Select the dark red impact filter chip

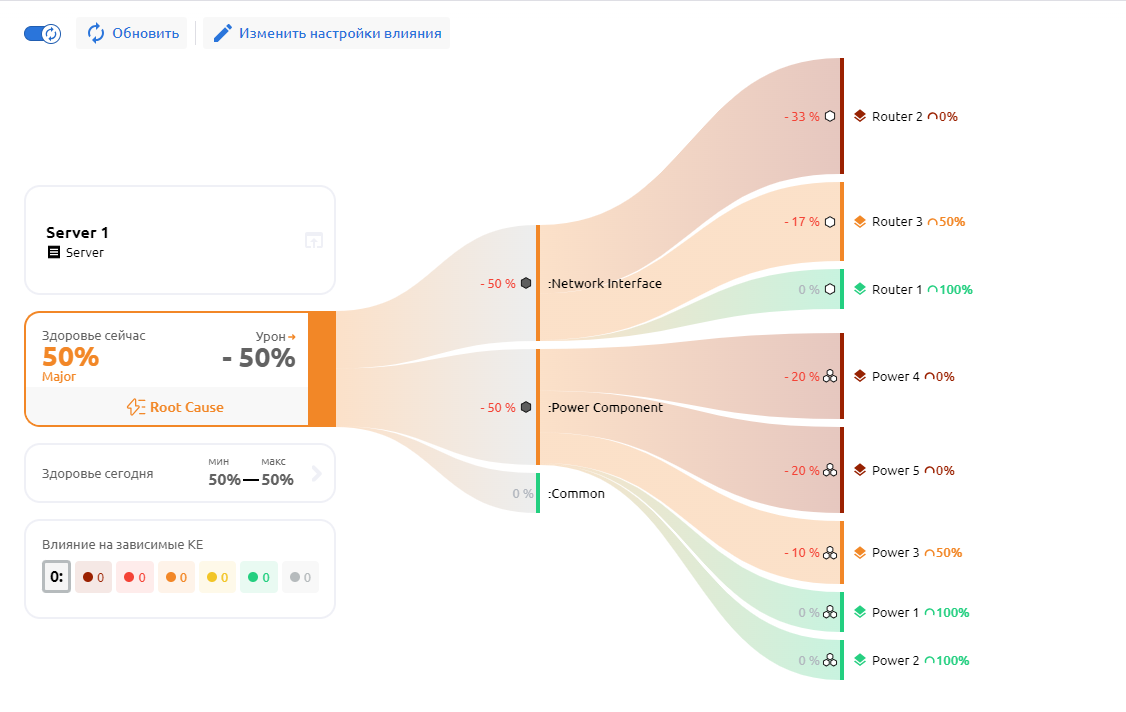94,577
